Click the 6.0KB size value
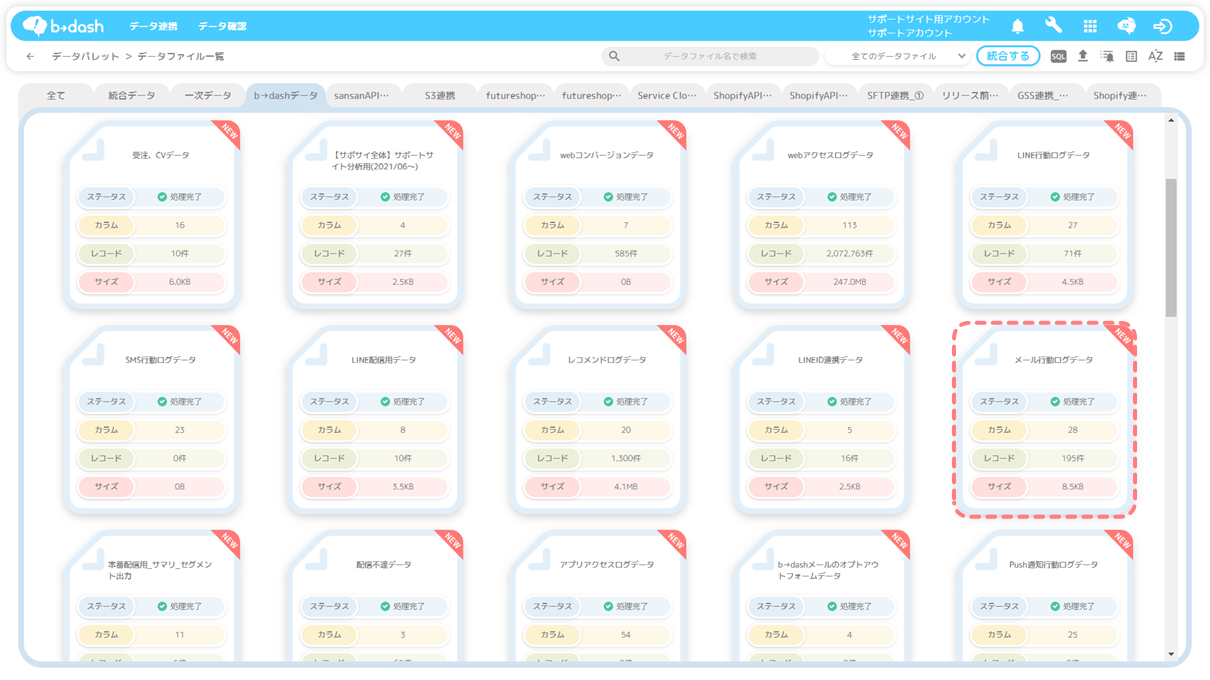Viewport: 1210px width, 680px height. [x=180, y=282]
